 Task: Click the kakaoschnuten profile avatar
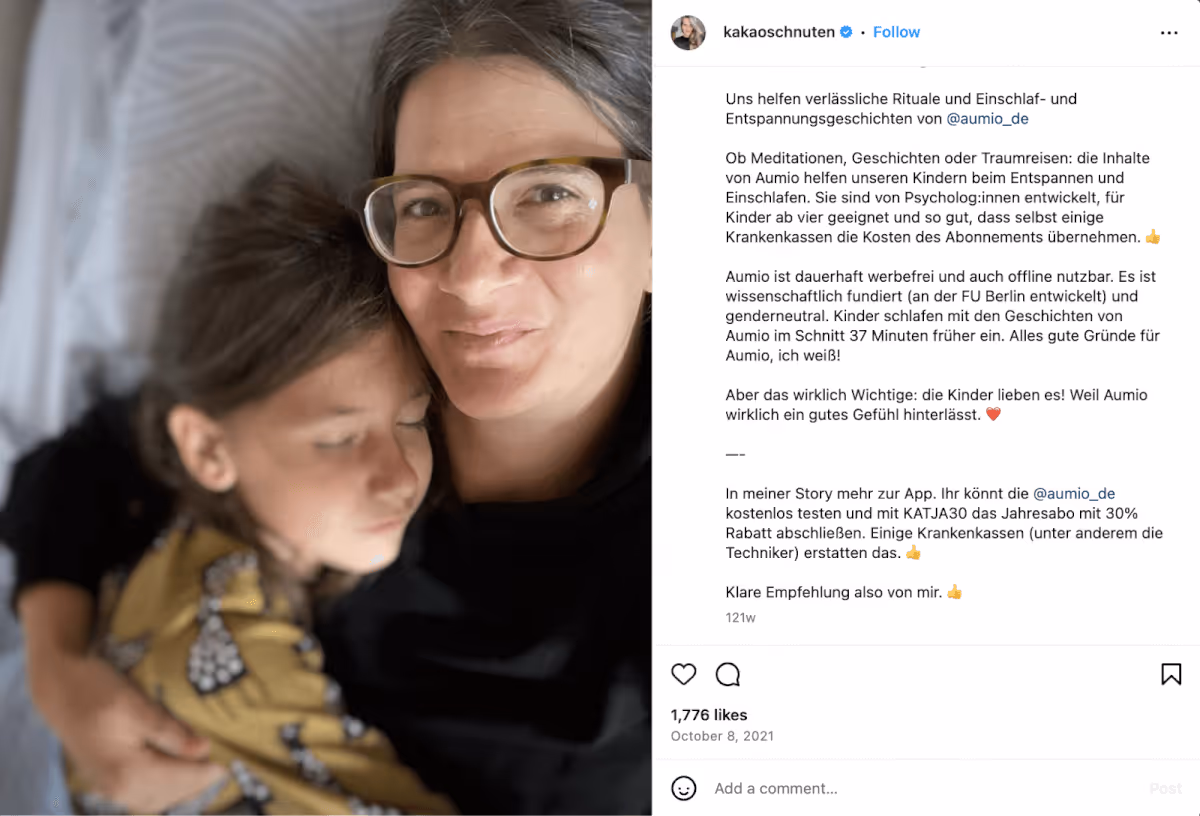(688, 33)
